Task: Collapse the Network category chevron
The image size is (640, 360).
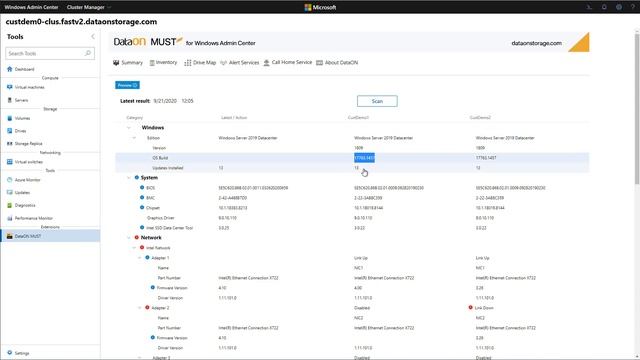Action: (129, 238)
